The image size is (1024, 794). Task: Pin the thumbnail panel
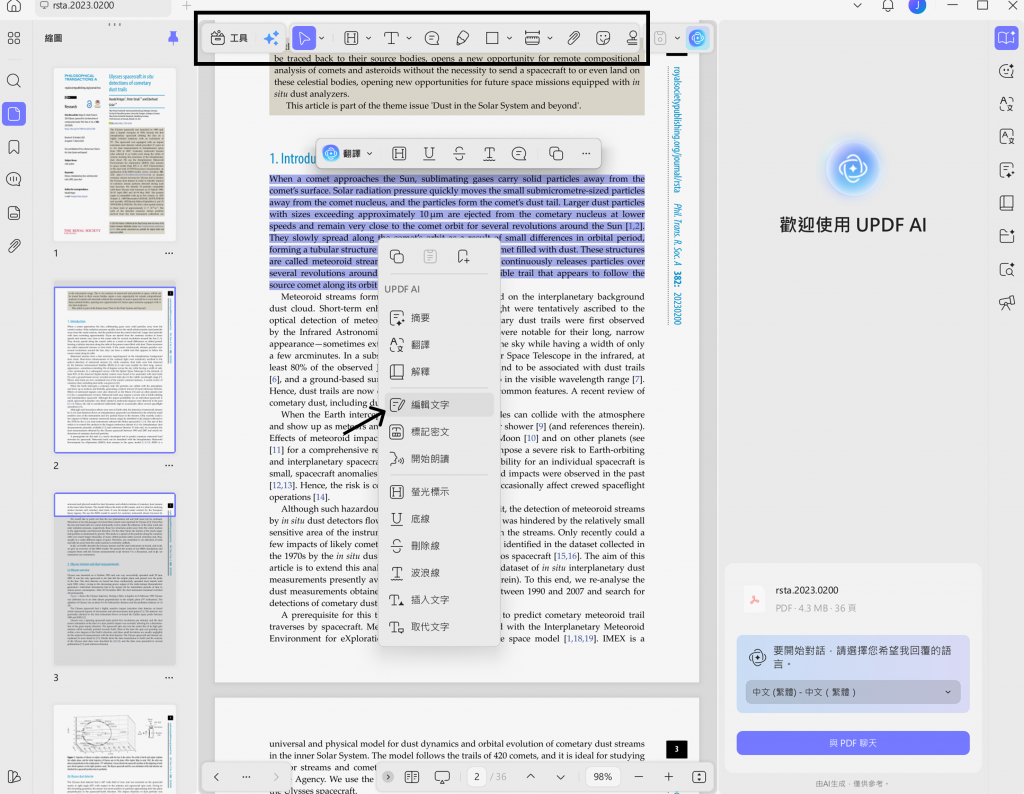[x=173, y=38]
